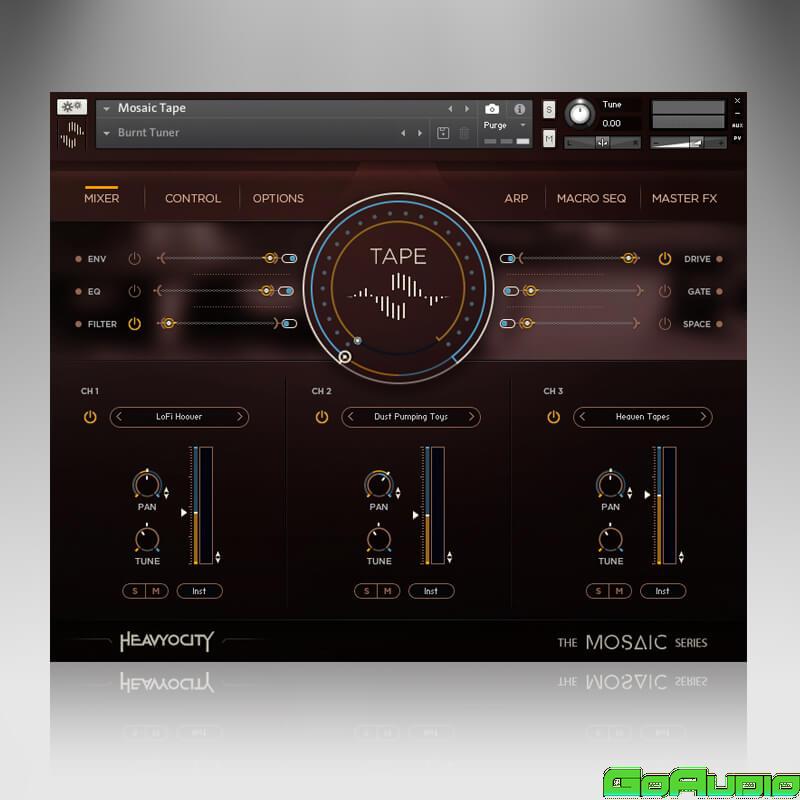This screenshot has width=800, height=800.
Task: Enable the GATE power button
Action: [x=664, y=291]
